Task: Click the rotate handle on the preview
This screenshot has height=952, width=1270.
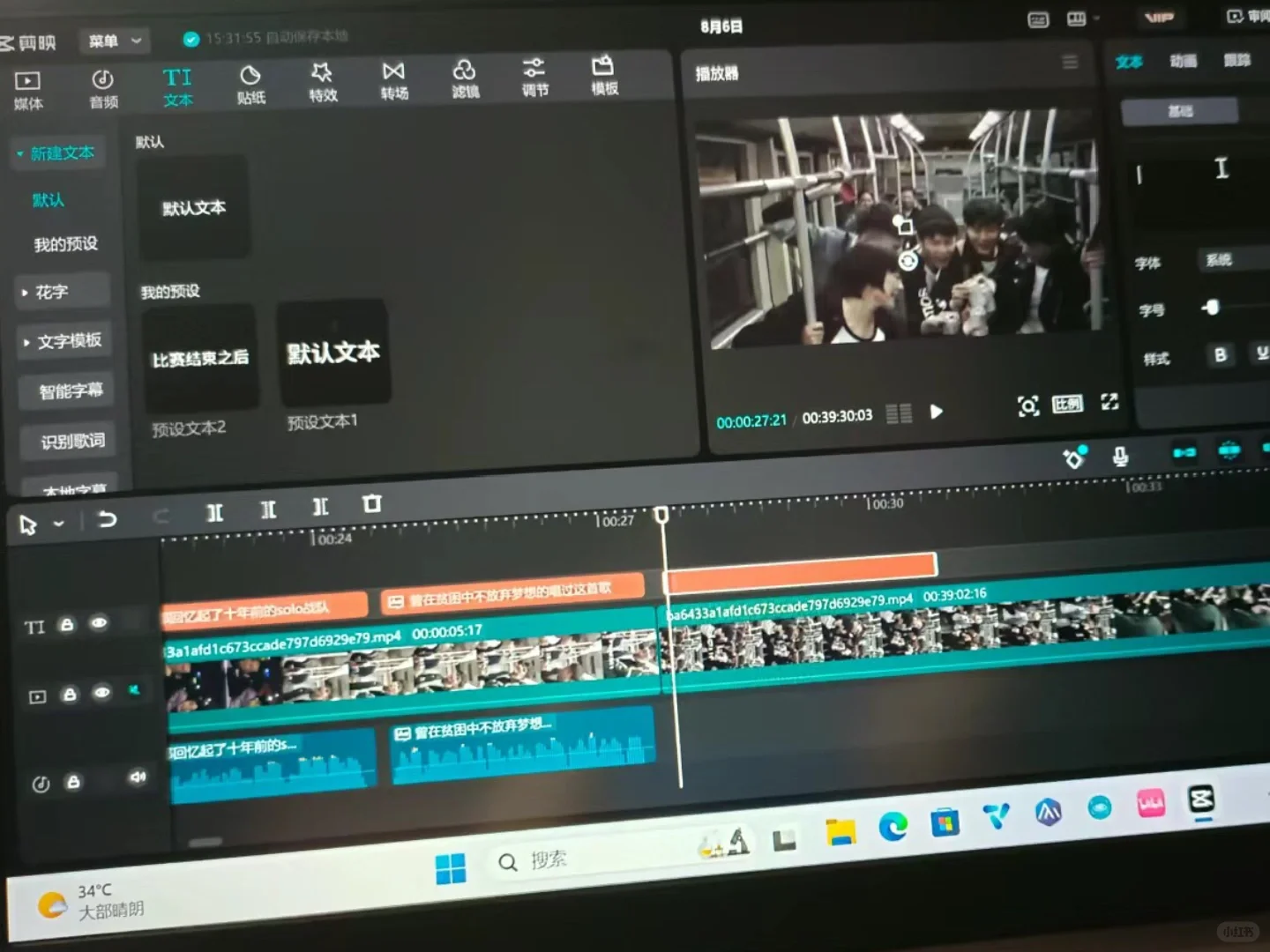Action: pyautogui.click(x=908, y=261)
